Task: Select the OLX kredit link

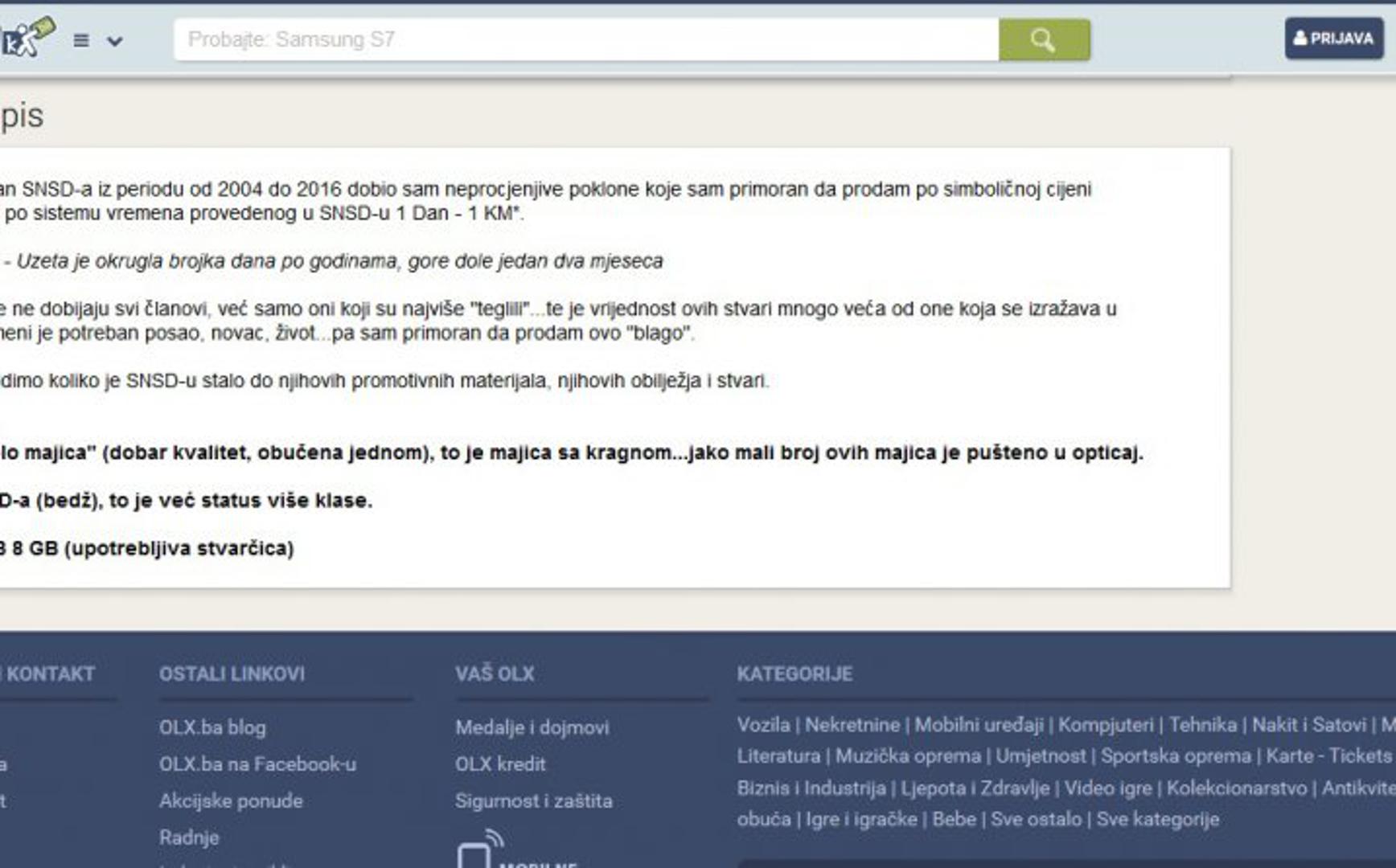Action: pyautogui.click(x=500, y=764)
